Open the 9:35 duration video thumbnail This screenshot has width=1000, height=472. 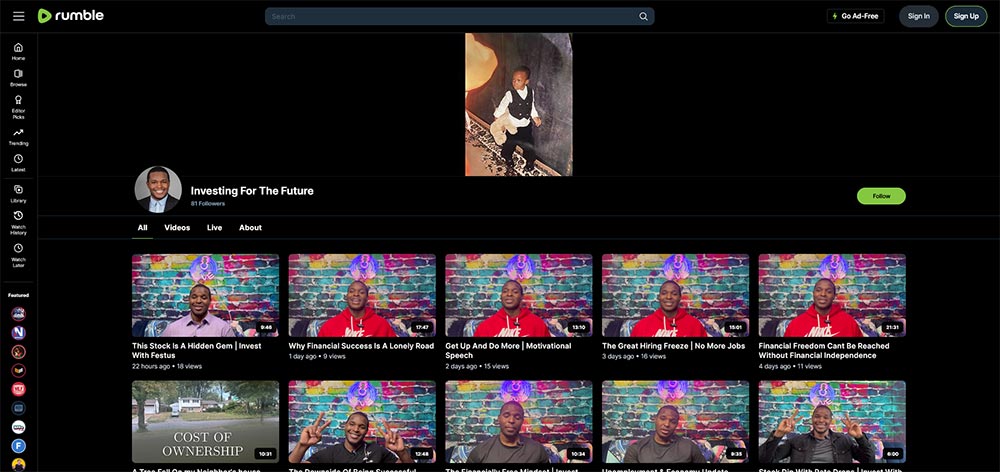click(x=675, y=422)
